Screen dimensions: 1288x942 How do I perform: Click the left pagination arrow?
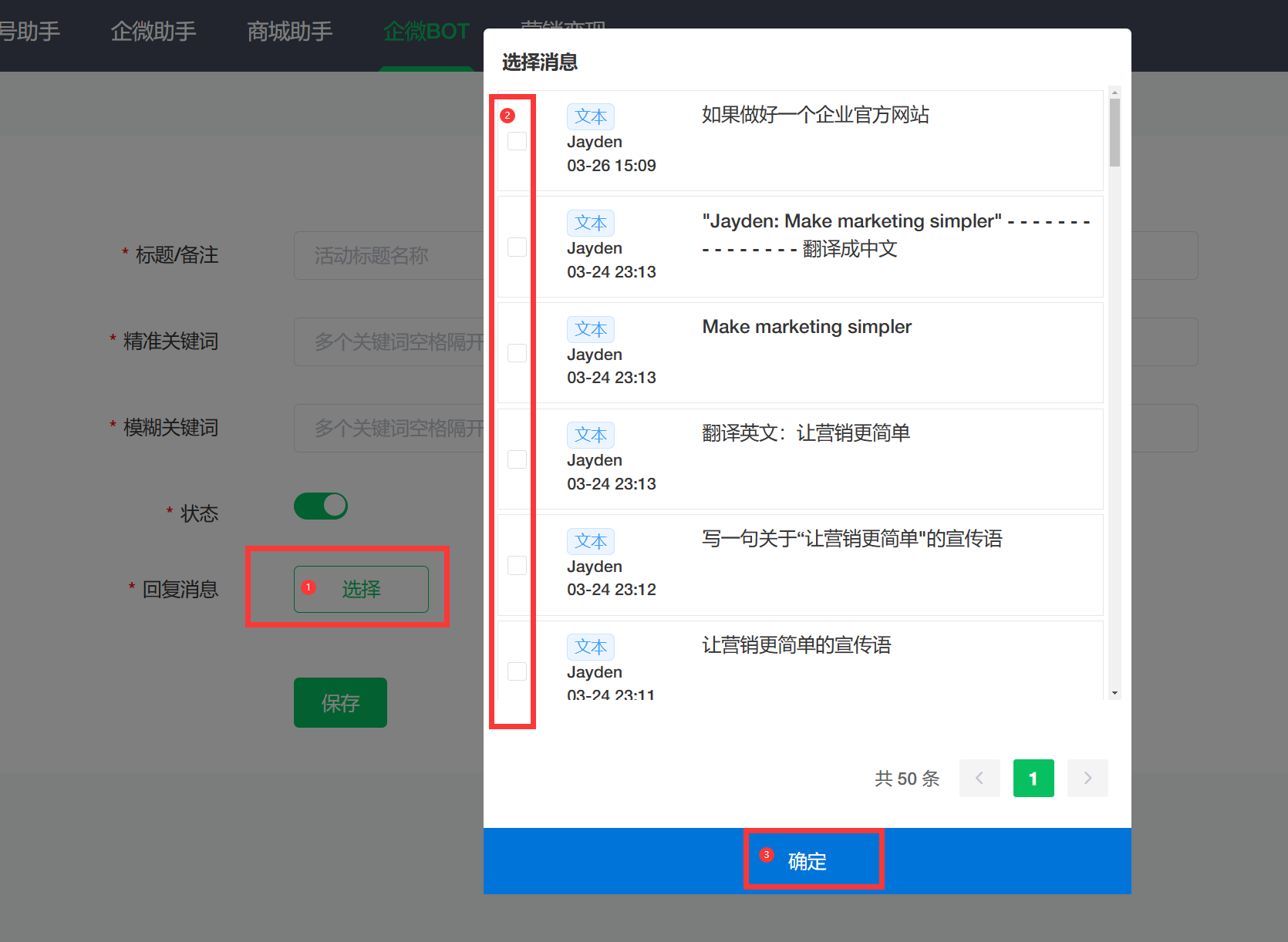click(979, 779)
